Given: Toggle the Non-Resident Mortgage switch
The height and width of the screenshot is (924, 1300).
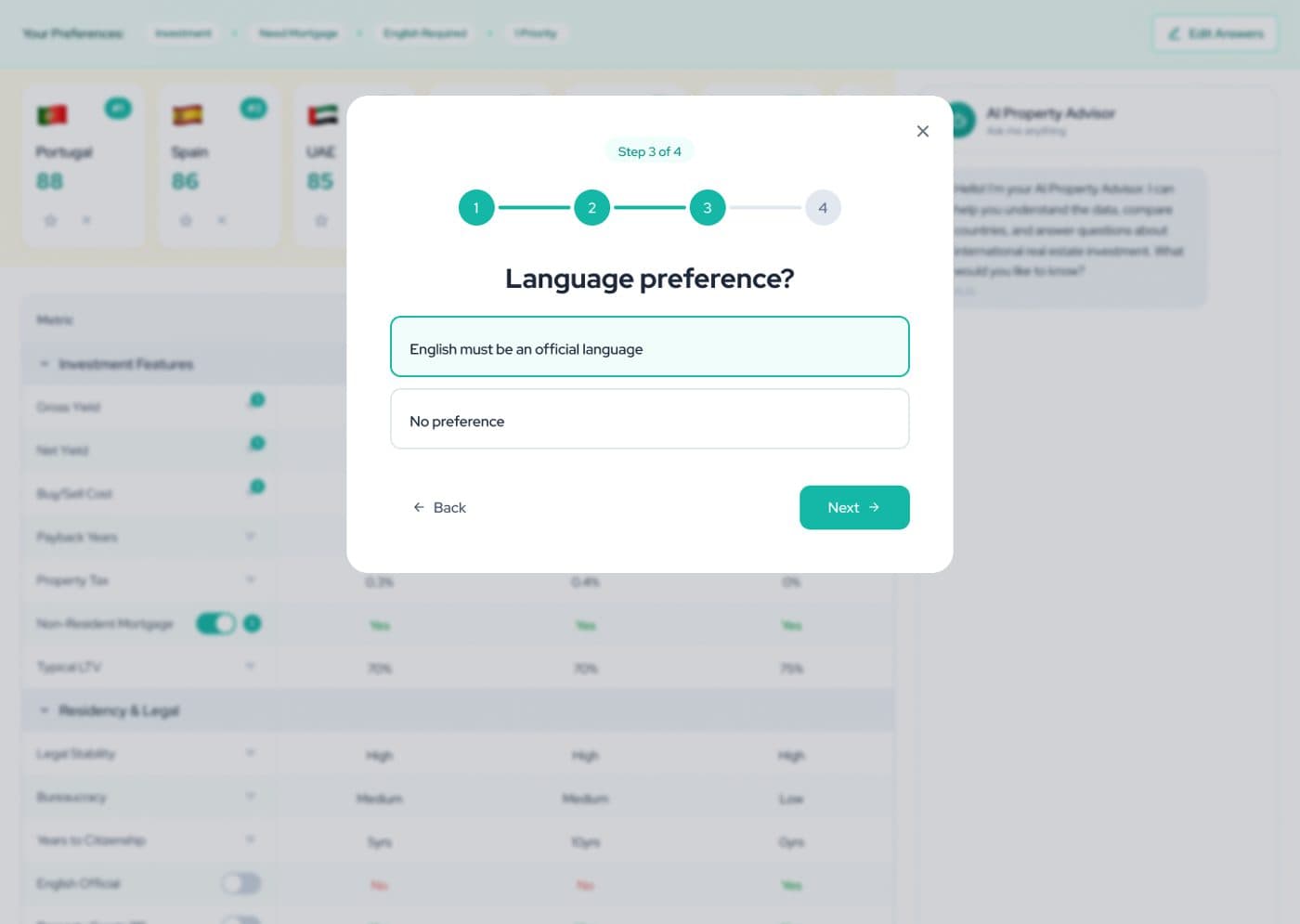Looking at the screenshot, I should (215, 623).
